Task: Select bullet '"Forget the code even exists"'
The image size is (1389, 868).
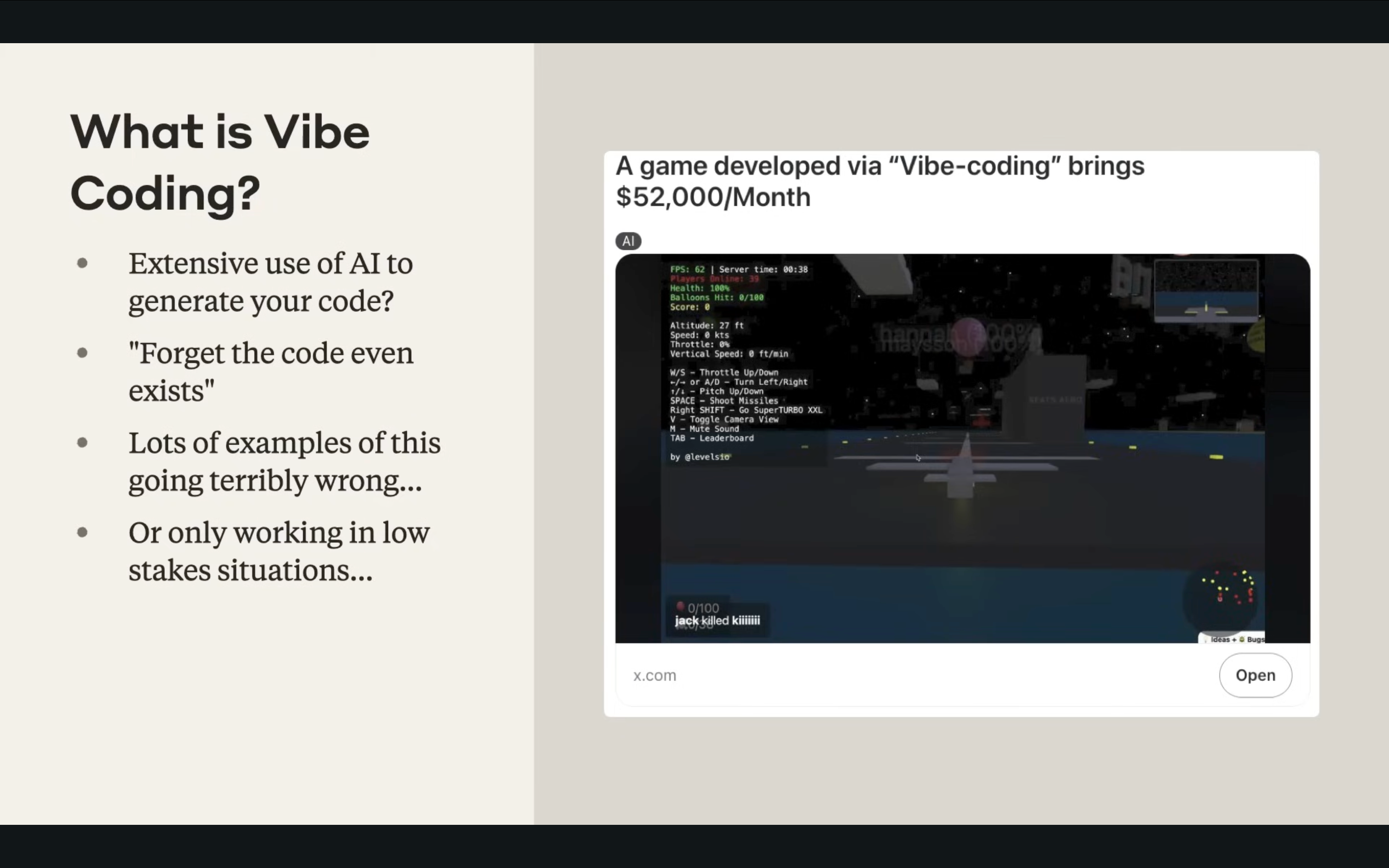Action: click(271, 372)
